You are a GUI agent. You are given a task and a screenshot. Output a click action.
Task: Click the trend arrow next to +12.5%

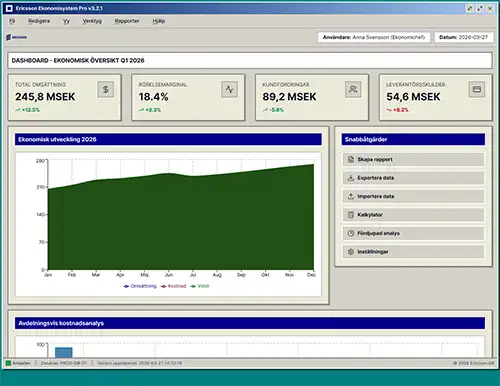tap(17, 110)
